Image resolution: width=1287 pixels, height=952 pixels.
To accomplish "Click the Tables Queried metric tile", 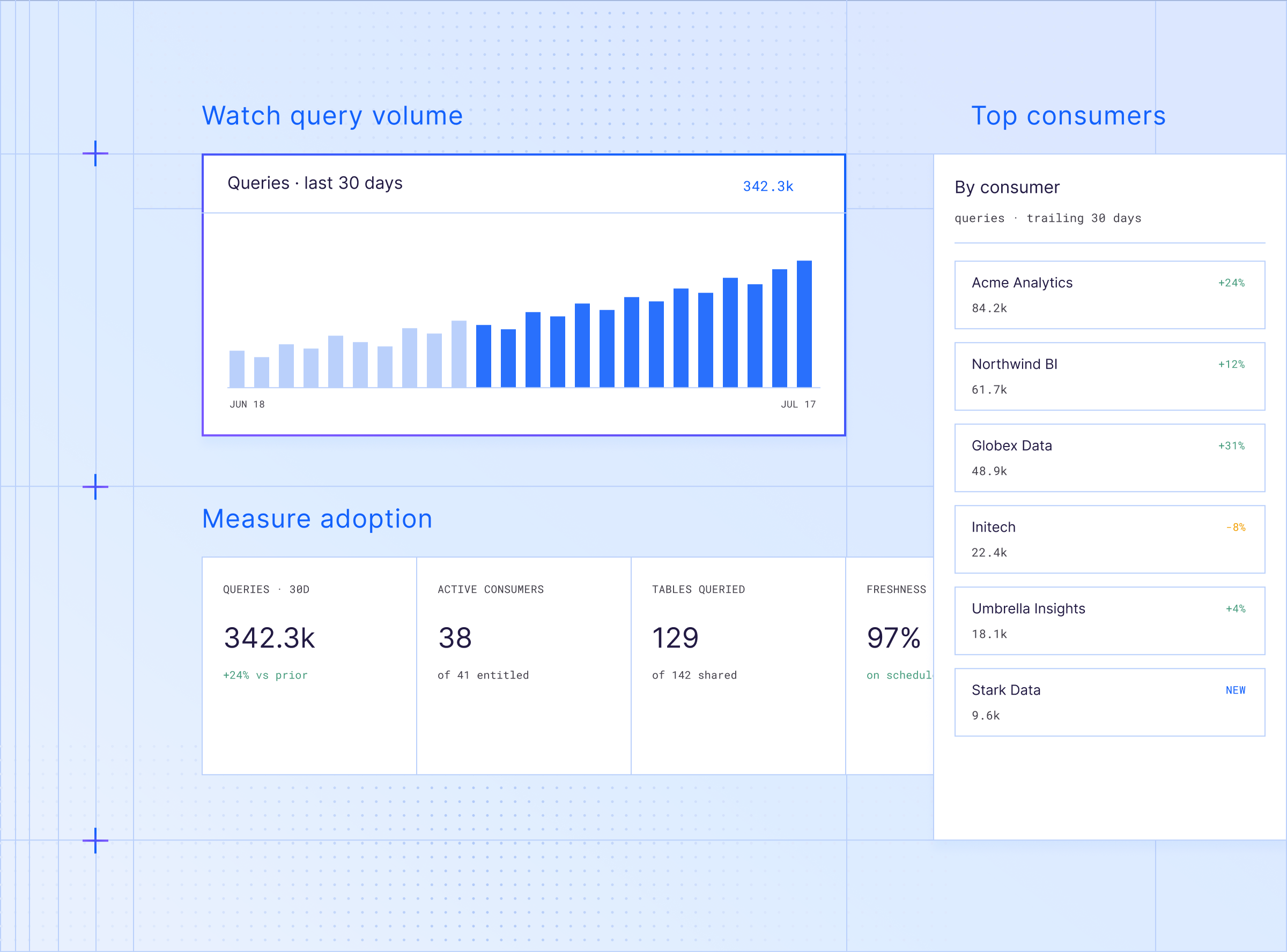I will [738, 666].
